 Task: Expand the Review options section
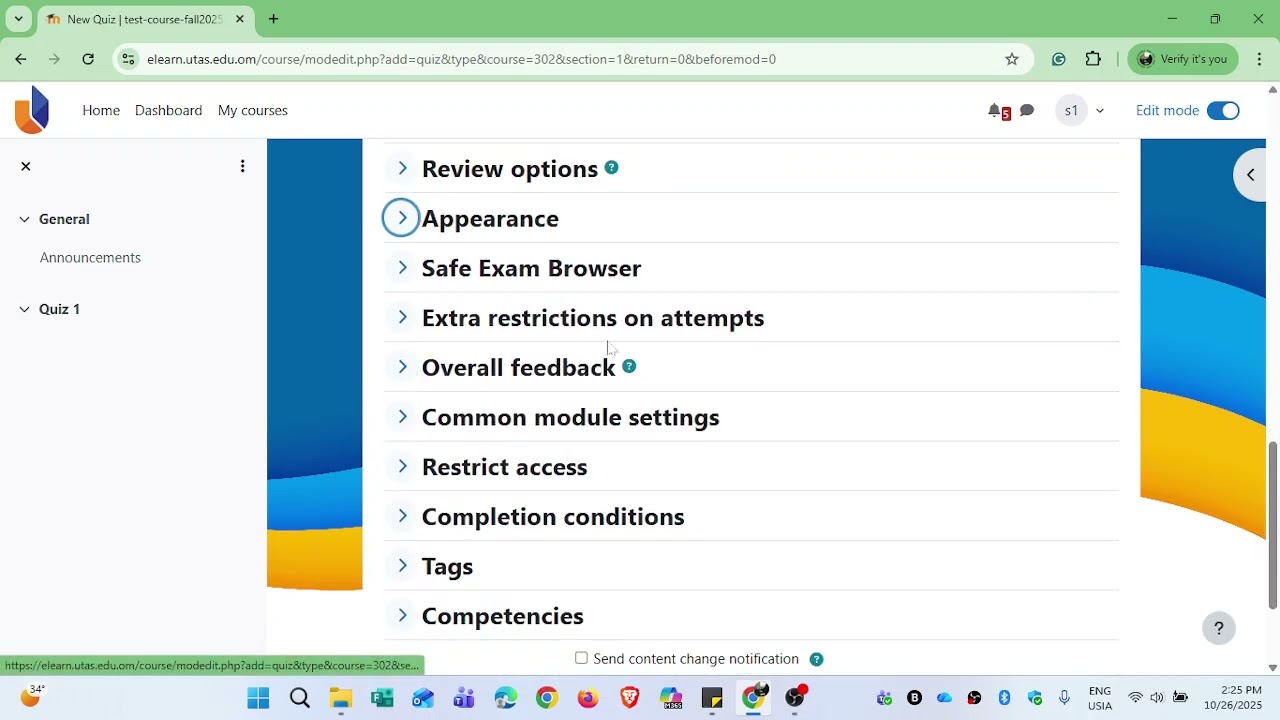click(x=402, y=168)
